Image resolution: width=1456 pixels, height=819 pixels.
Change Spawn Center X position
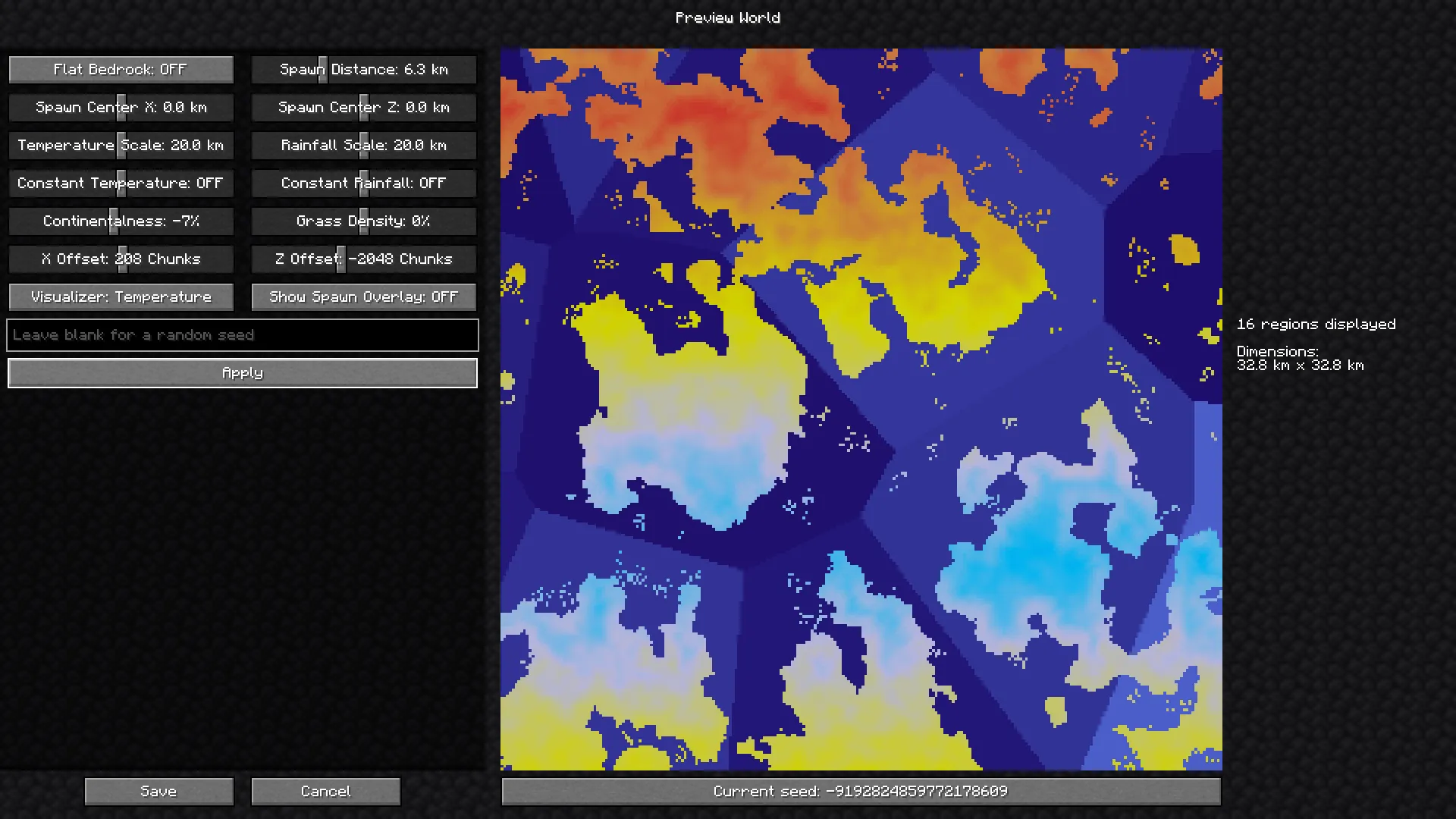(x=121, y=107)
